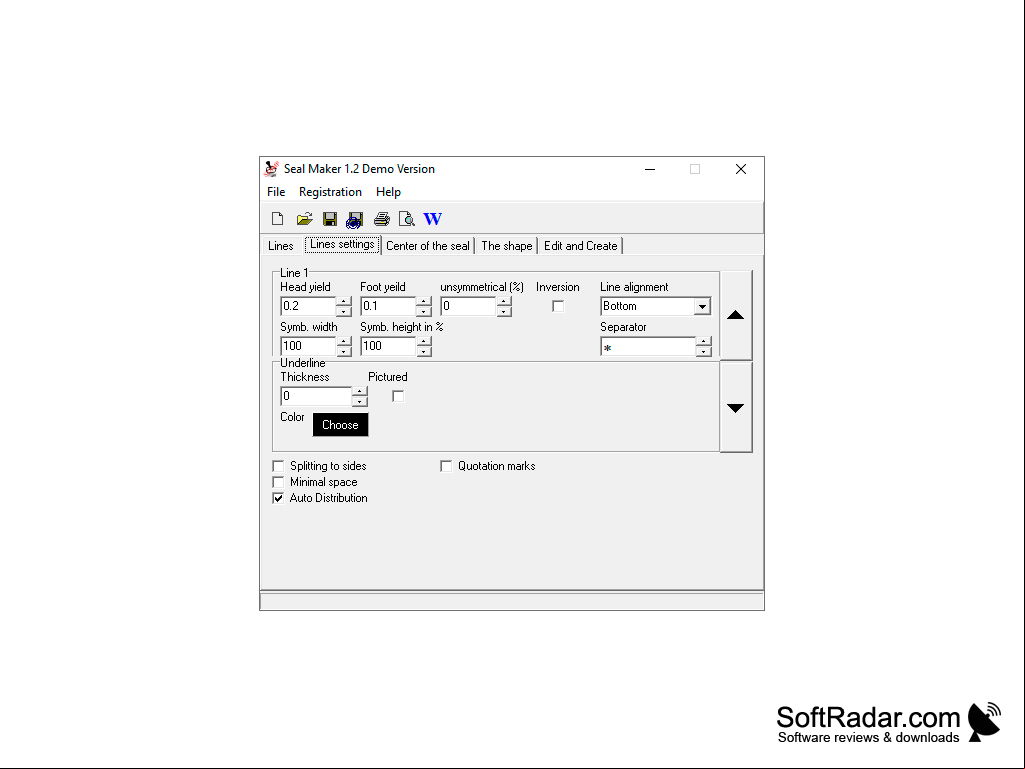Expand the Line alignment dropdown

702,306
